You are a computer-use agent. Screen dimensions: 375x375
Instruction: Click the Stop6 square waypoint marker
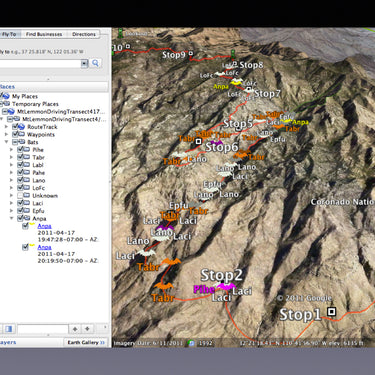(198, 141)
